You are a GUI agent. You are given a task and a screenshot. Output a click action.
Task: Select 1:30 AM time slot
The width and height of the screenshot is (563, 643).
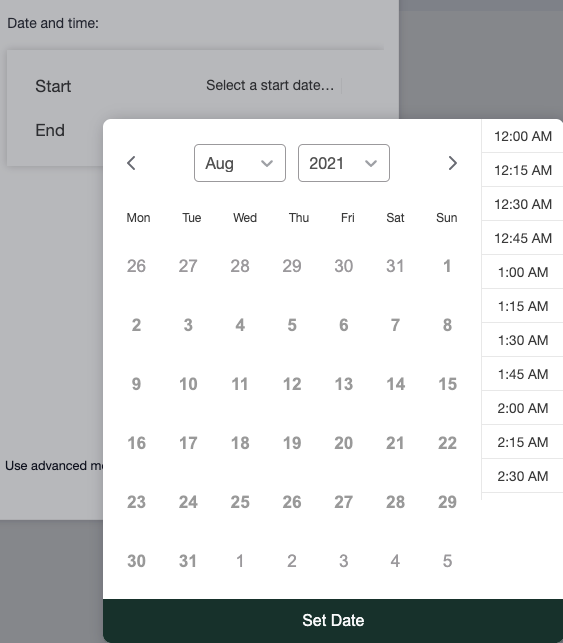522,340
